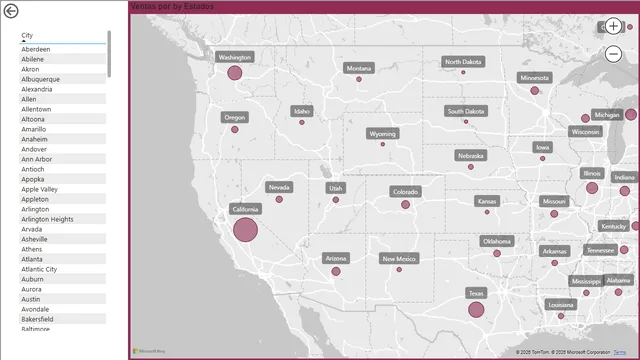The image size is (640, 360).
Task: Select Arvada in the city list
Action: point(63,229)
